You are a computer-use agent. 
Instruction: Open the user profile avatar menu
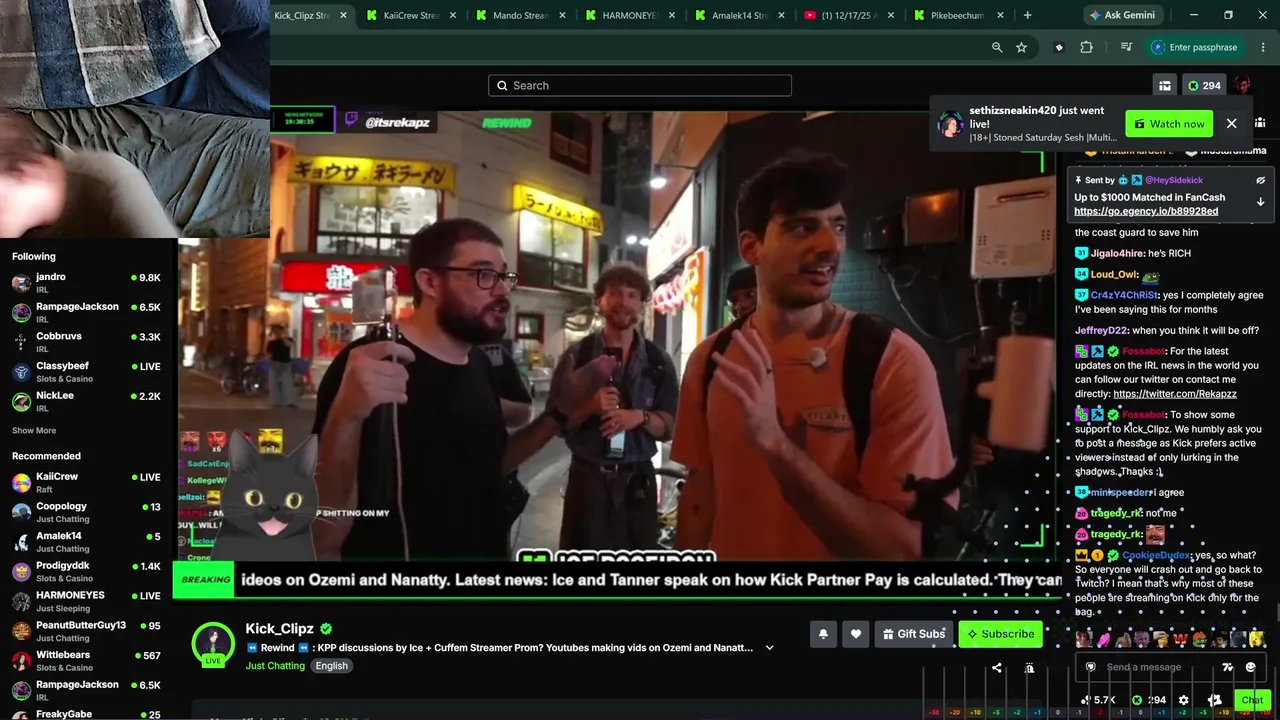coord(1242,86)
